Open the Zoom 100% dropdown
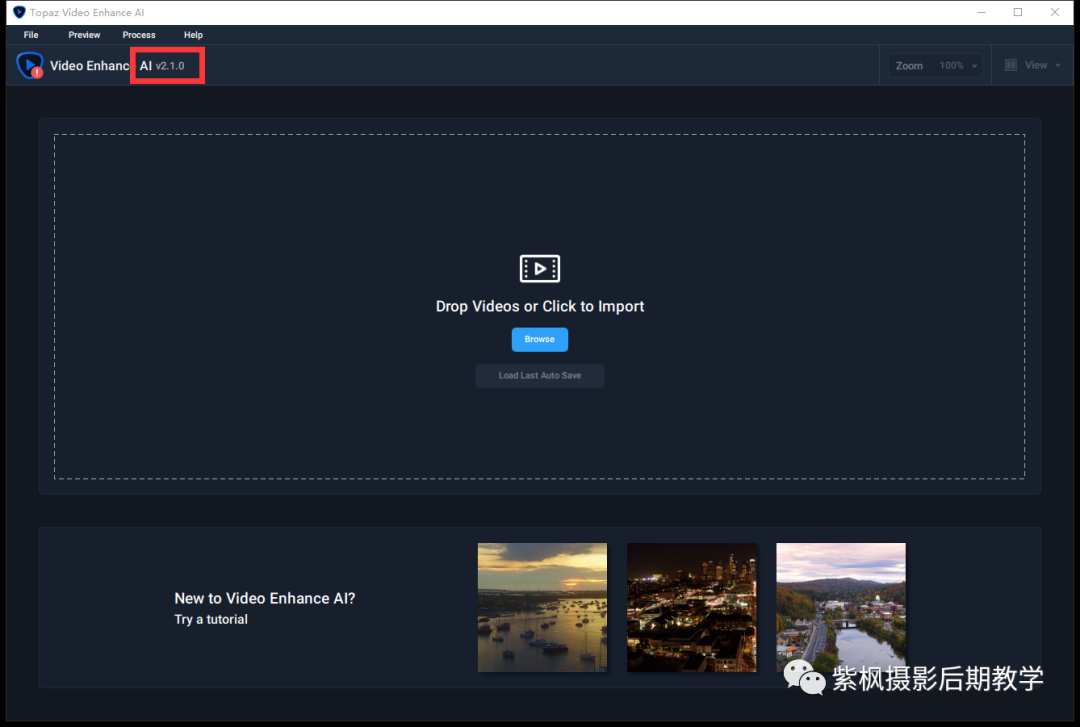Image resolution: width=1080 pixels, height=727 pixels. point(935,65)
